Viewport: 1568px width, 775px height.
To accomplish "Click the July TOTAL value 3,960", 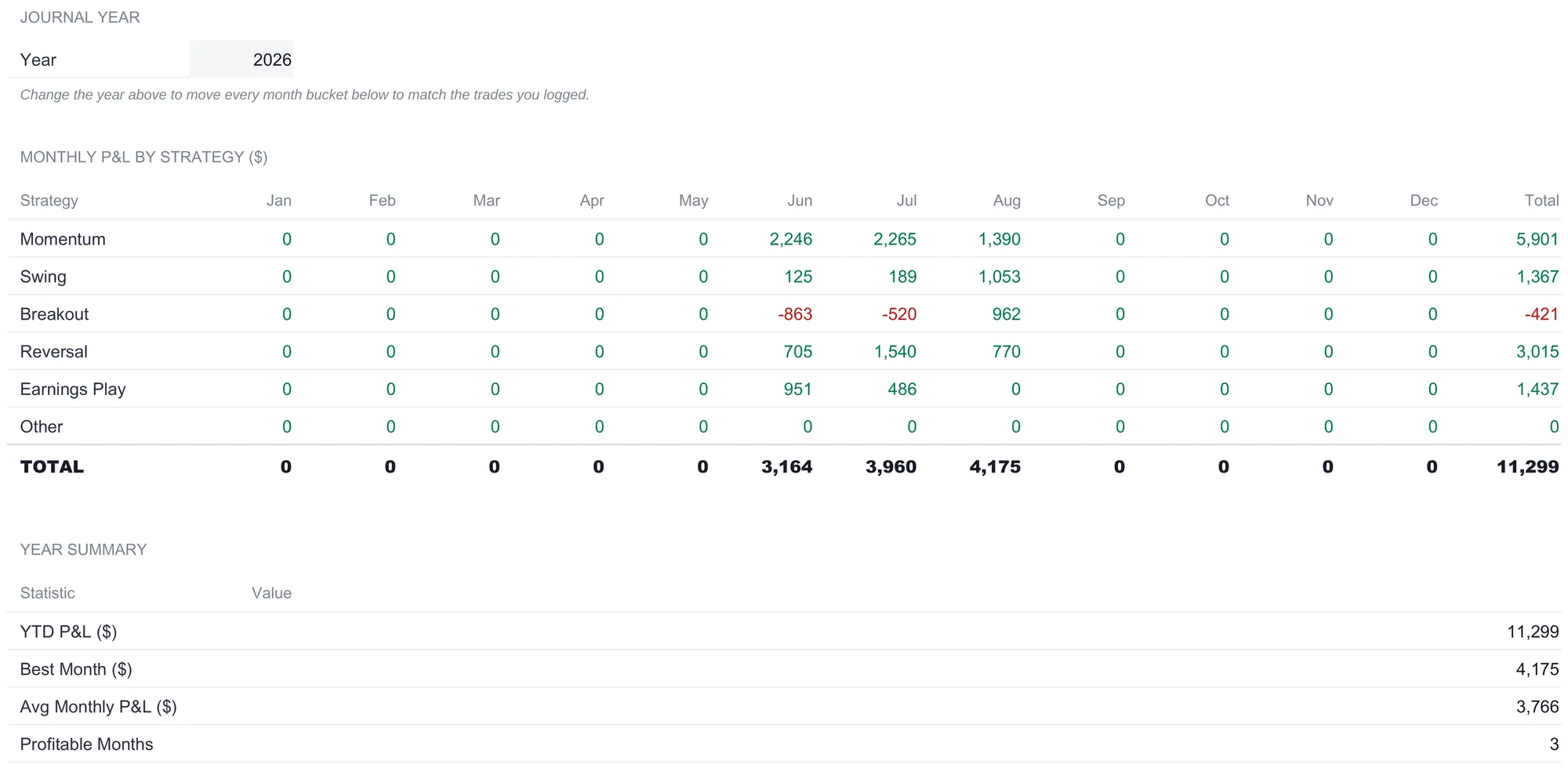I will tap(891, 467).
